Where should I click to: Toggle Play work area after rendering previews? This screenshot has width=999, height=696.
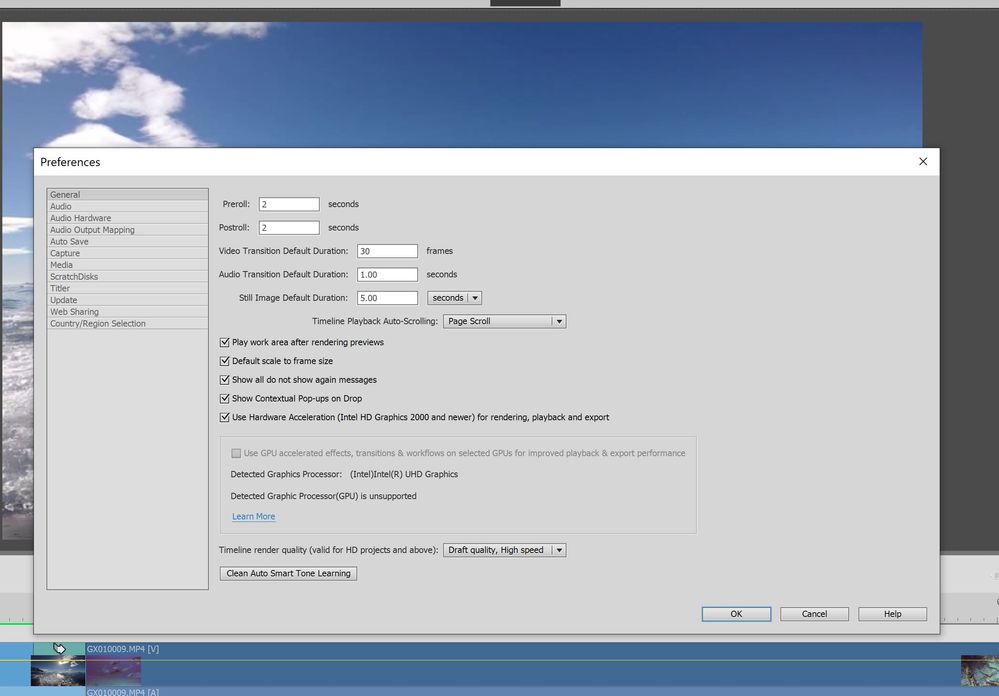(224, 342)
